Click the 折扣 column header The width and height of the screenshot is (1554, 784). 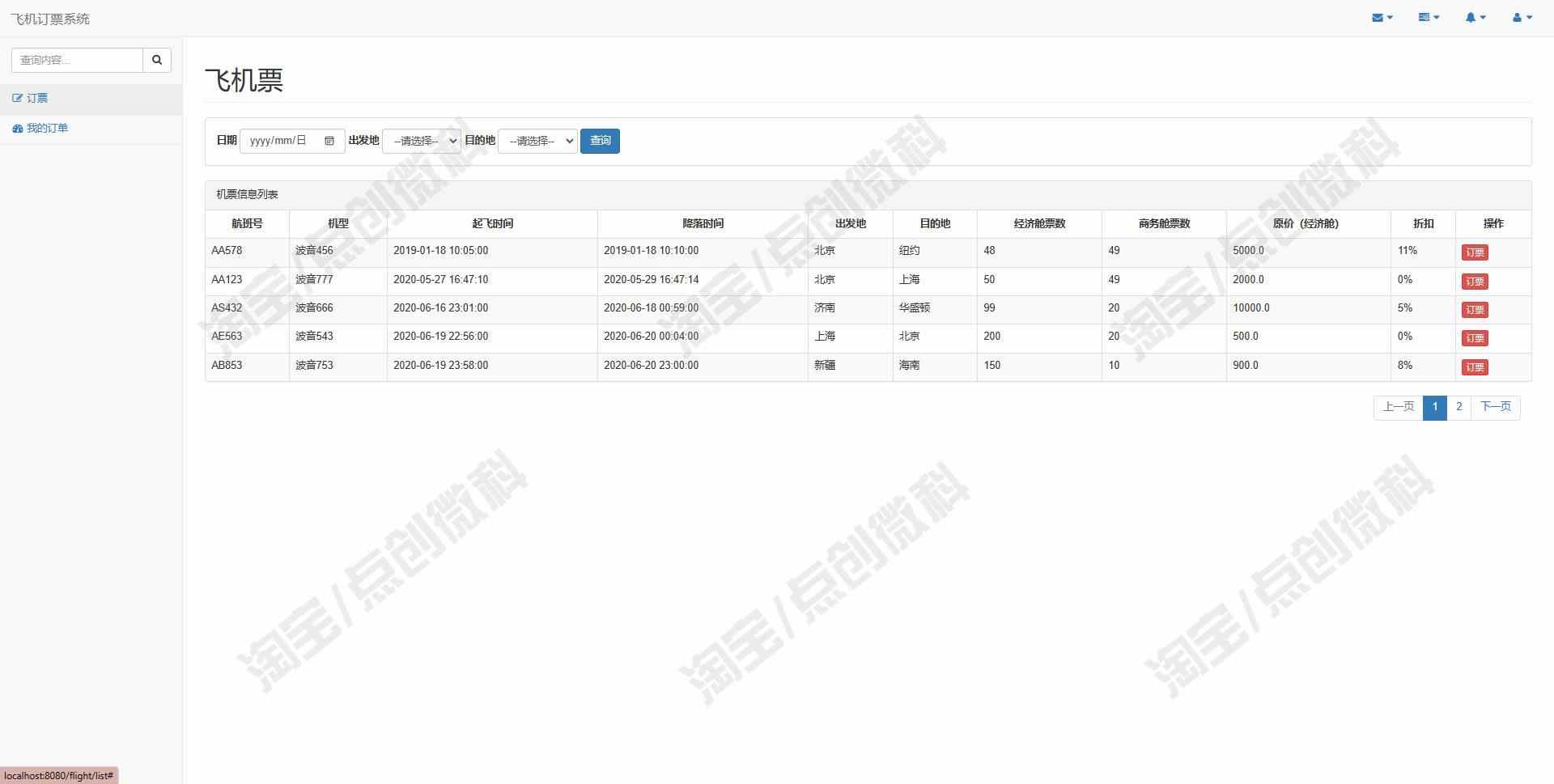[1423, 224]
